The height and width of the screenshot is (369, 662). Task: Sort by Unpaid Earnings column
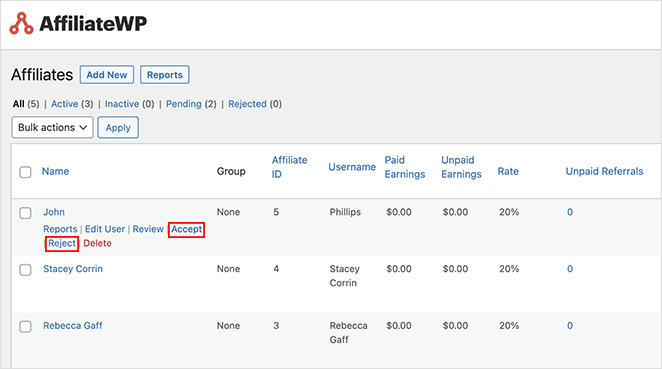pos(461,167)
